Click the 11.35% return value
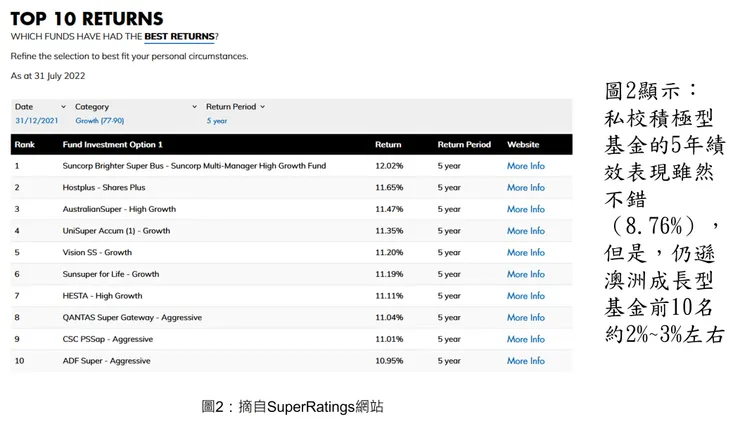This screenshot has height=424, width=740. point(389,231)
